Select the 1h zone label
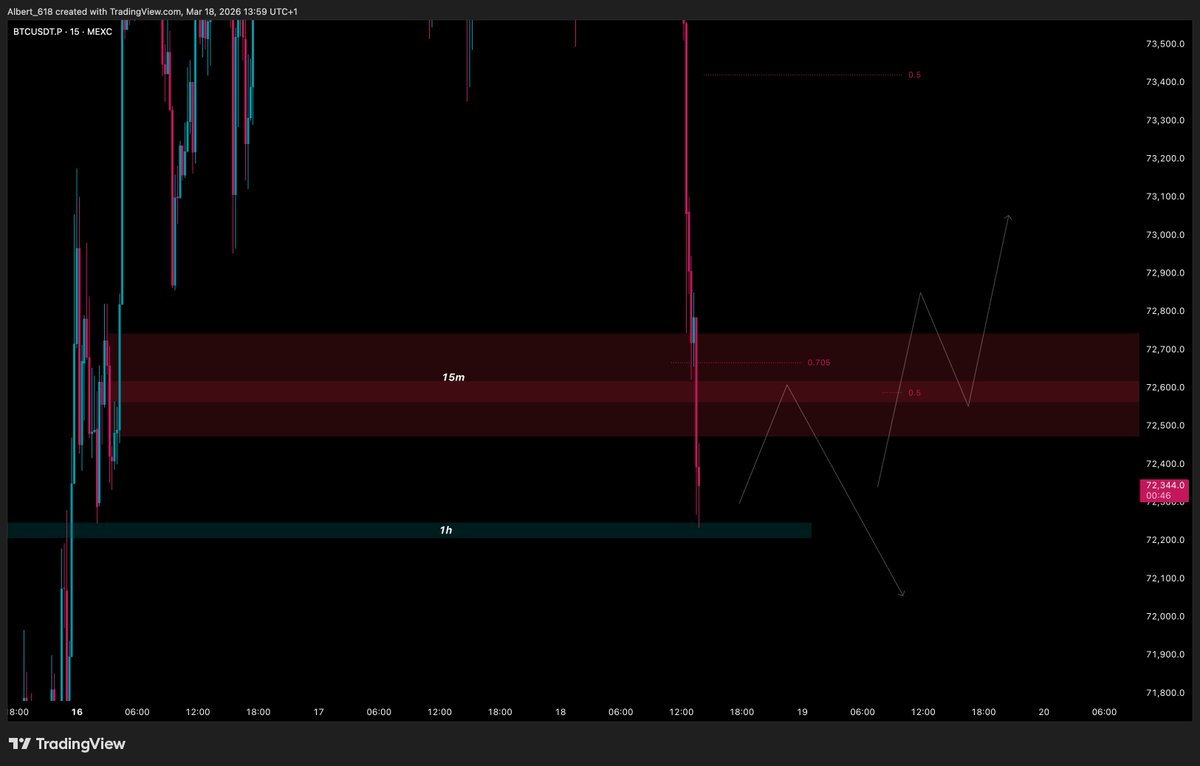 445,530
